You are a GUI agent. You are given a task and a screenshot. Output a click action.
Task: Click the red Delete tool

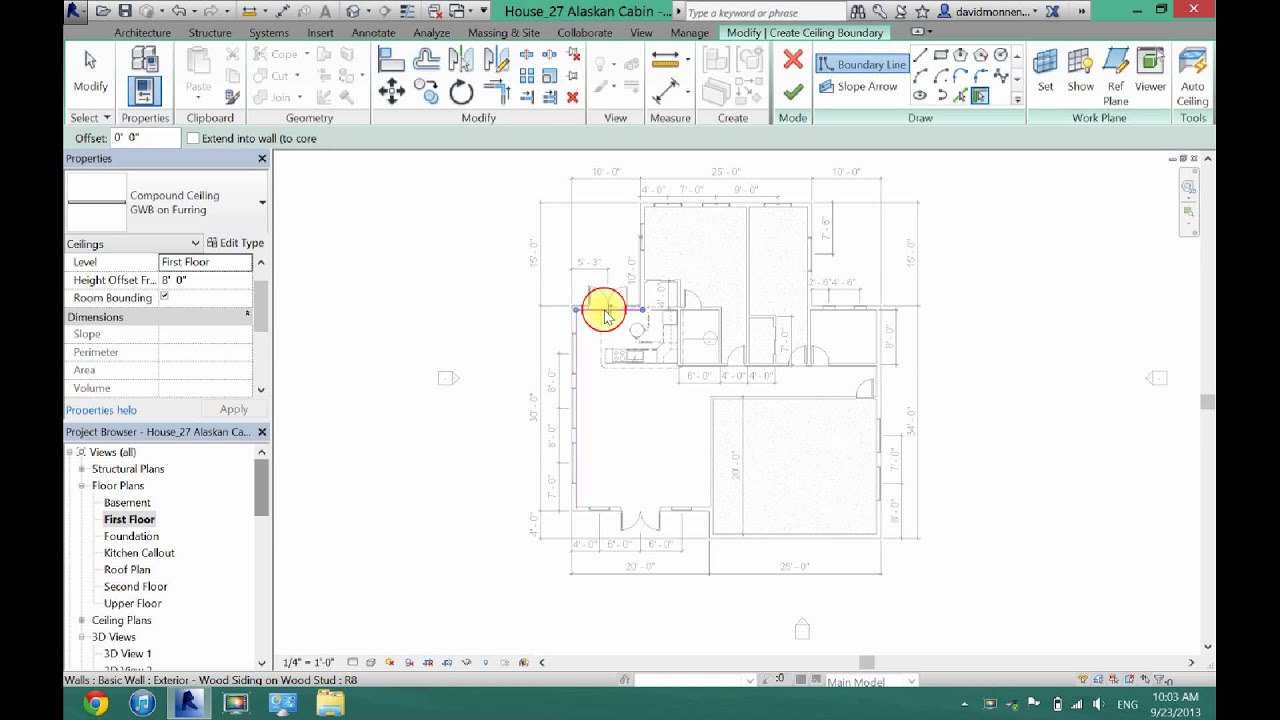(x=572, y=97)
